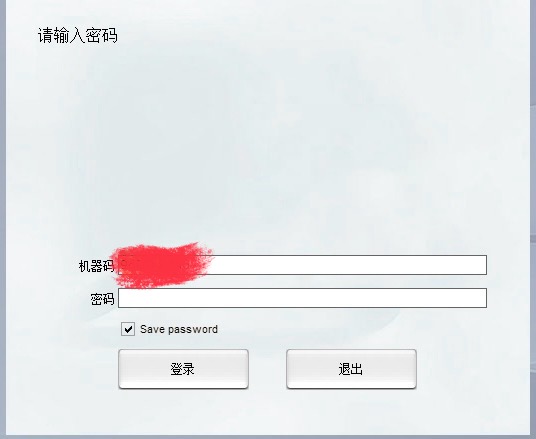Click the middle of the password text box
The width and height of the screenshot is (536, 439).
[x=302, y=298]
